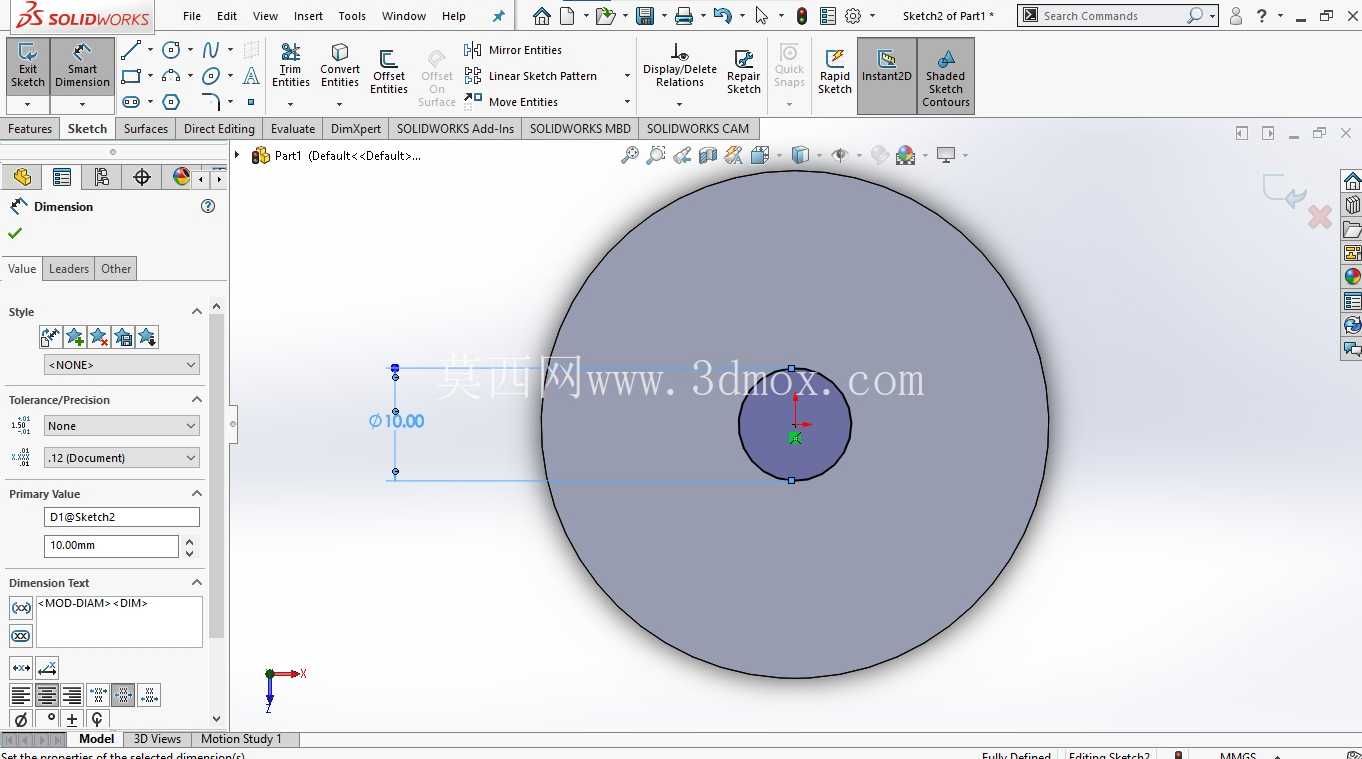This screenshot has height=759, width=1362.
Task: Click the Dimension help question mark
Action: coord(208,206)
